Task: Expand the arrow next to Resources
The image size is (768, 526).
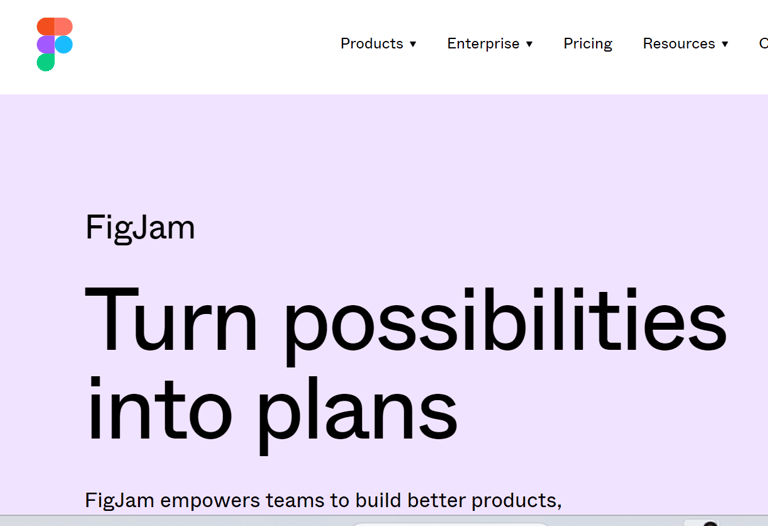Action: point(725,44)
